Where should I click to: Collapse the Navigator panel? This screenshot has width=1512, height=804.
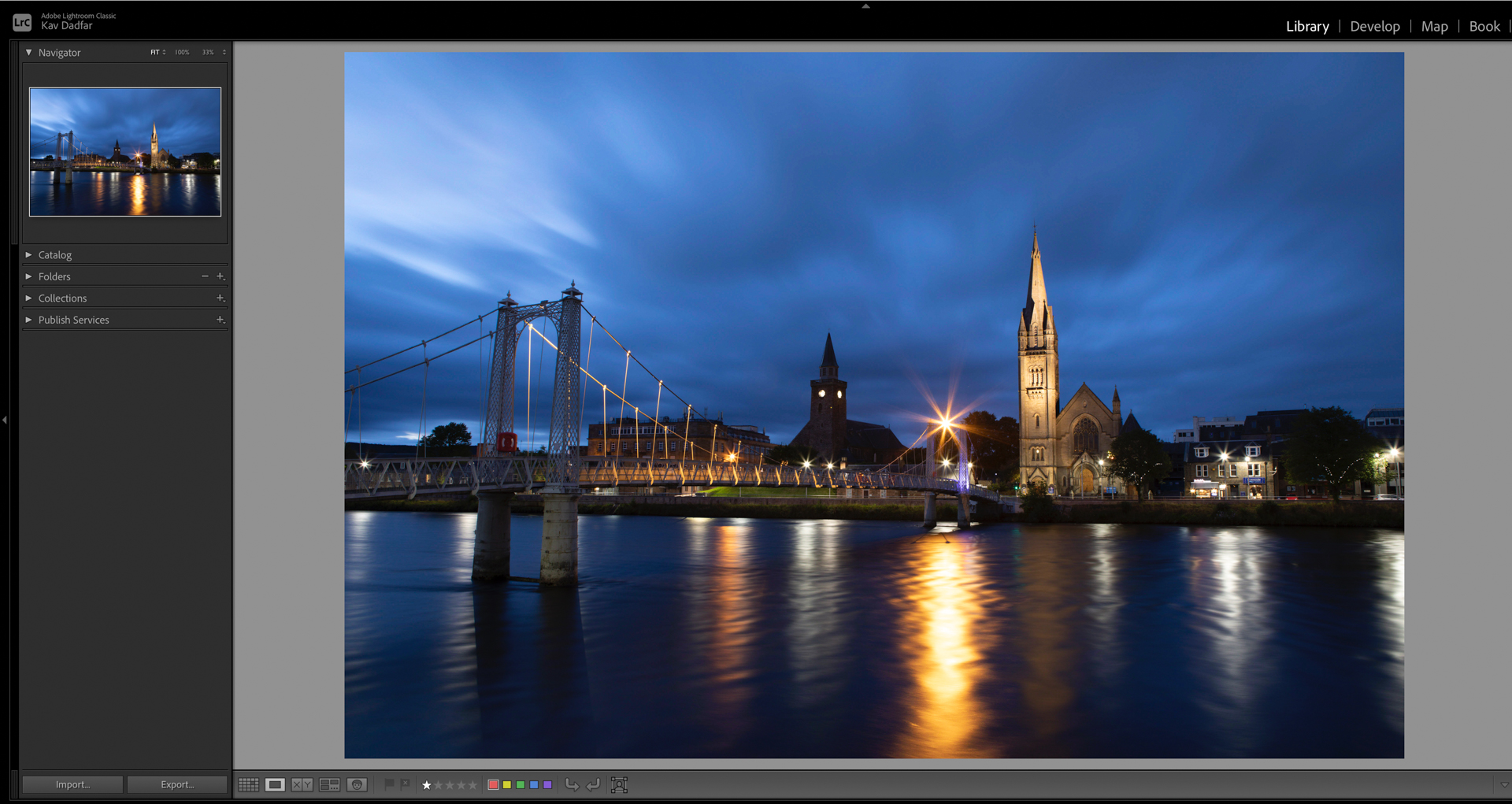pyautogui.click(x=28, y=52)
